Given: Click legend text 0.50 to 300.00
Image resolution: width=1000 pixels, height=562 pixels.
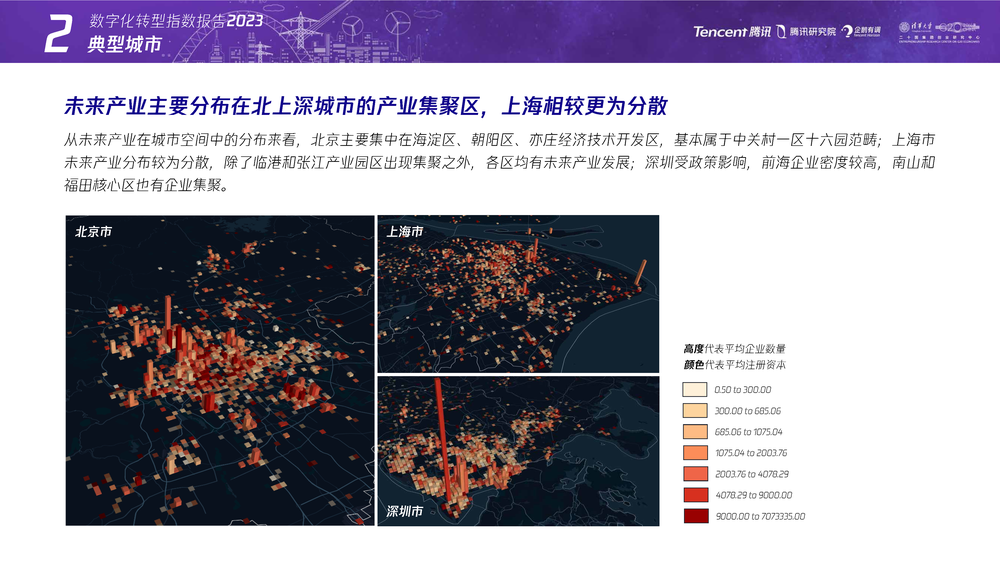Looking at the screenshot, I should point(743,390).
